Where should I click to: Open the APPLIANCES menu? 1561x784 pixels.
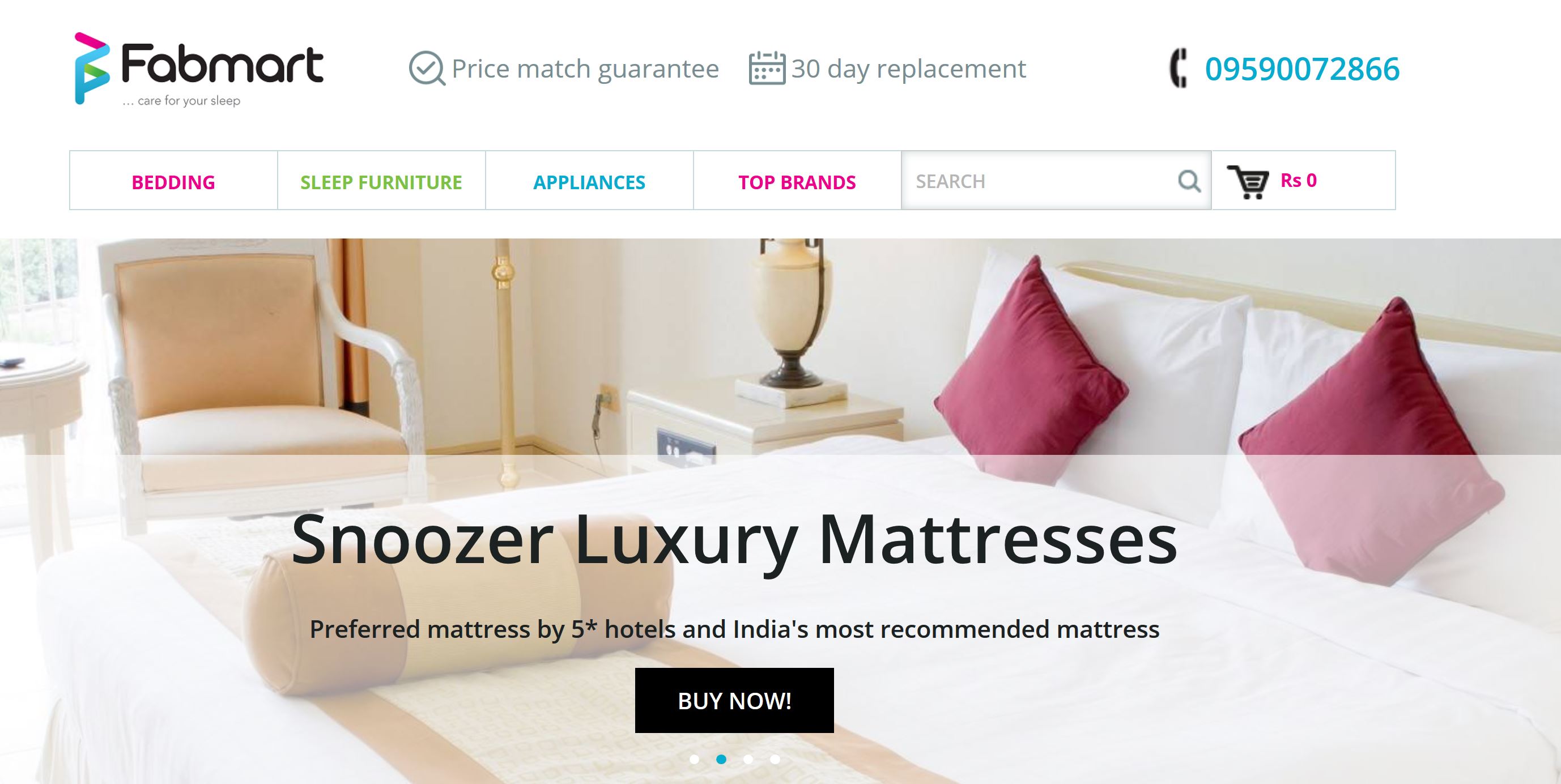(589, 181)
